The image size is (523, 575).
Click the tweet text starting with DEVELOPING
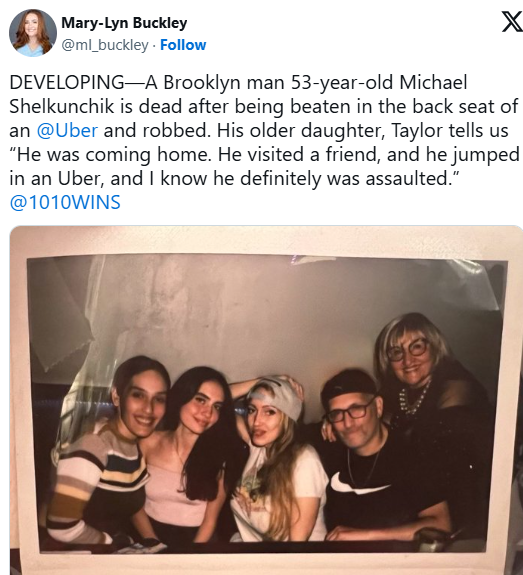point(264,142)
